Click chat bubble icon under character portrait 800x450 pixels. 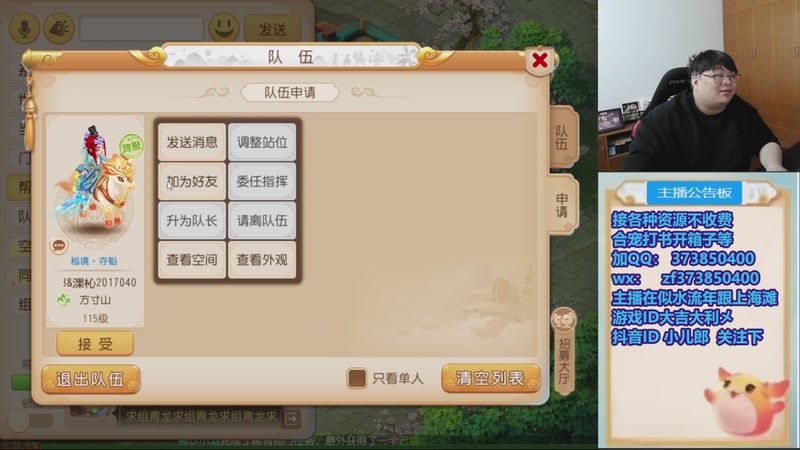click(59, 246)
